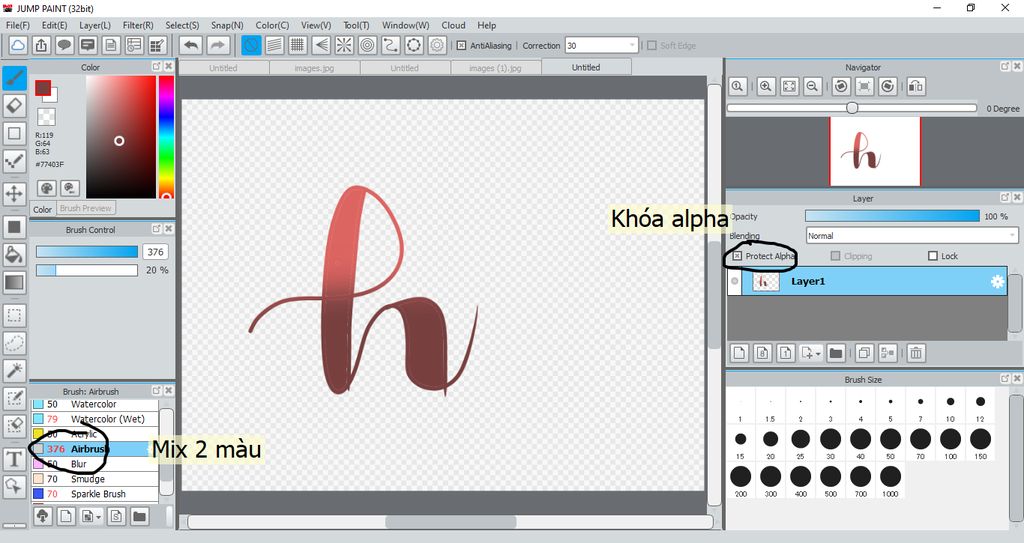Open add-brush dropdown at brush panel bottom

pos(99,517)
